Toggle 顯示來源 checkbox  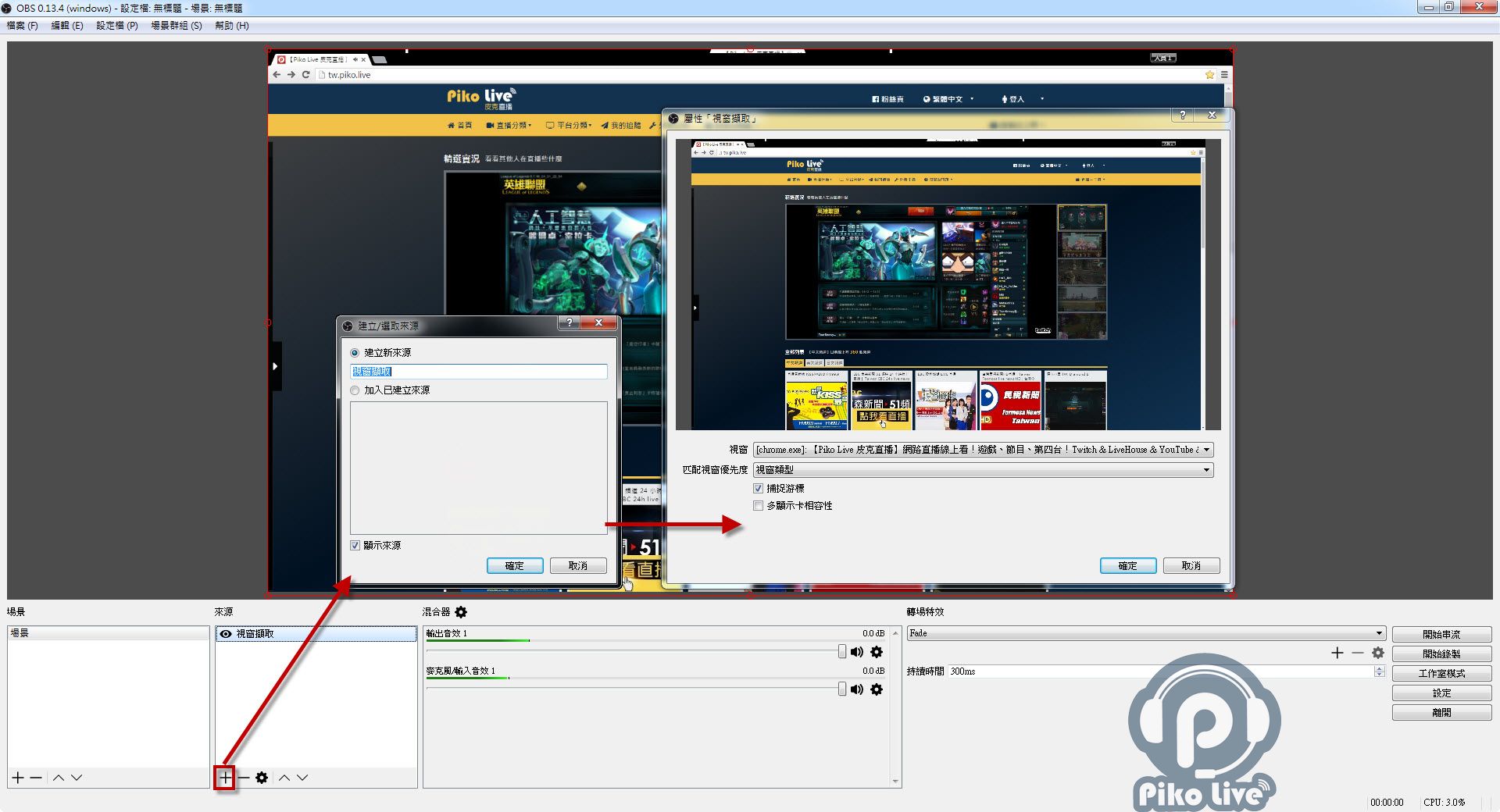(355, 546)
